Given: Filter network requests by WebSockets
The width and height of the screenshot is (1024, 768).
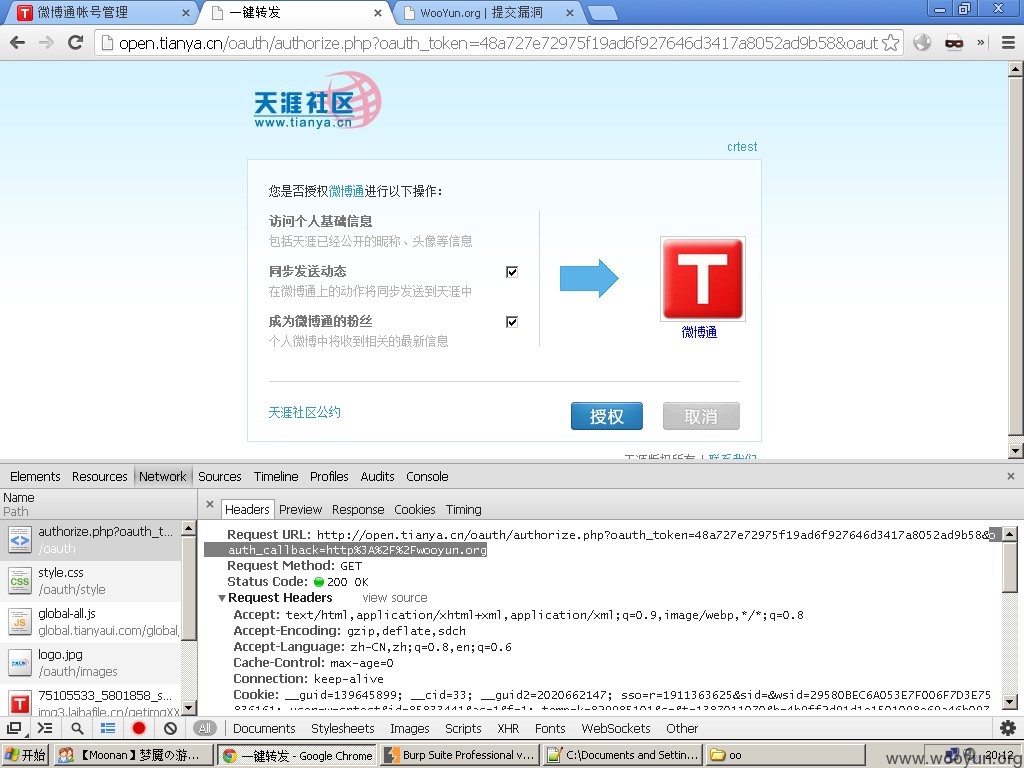Looking at the screenshot, I should (x=616, y=728).
